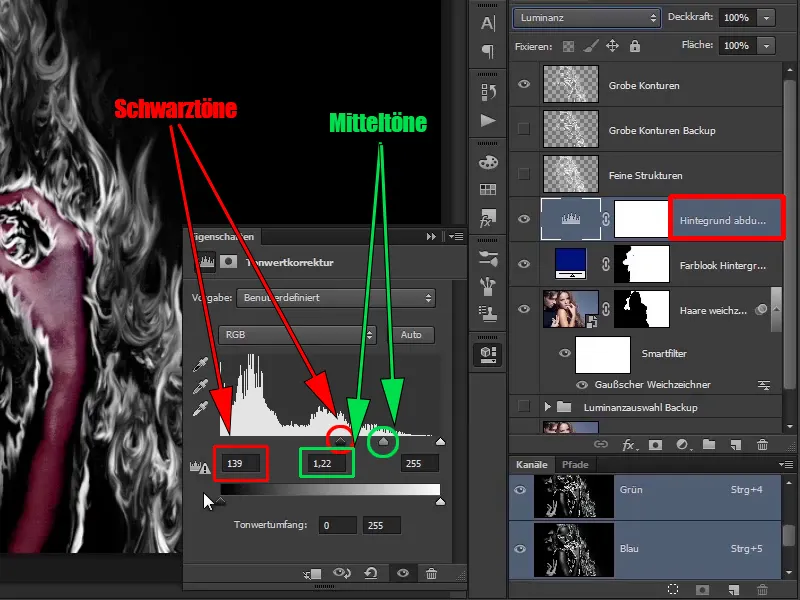Open the Styles fx panel icon
The image size is (800, 600).
tap(488, 218)
